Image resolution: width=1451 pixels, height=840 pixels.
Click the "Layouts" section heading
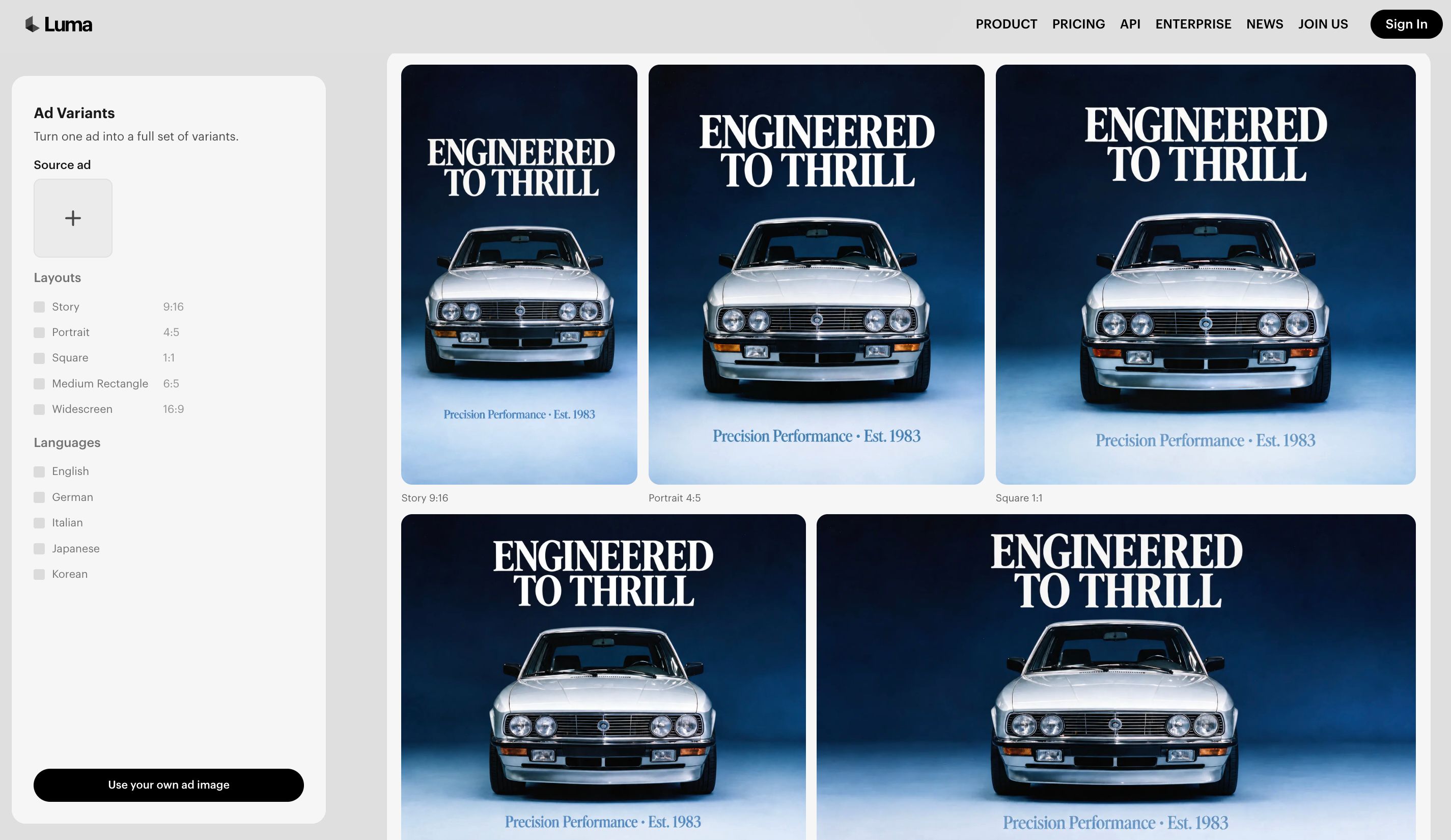[57, 277]
